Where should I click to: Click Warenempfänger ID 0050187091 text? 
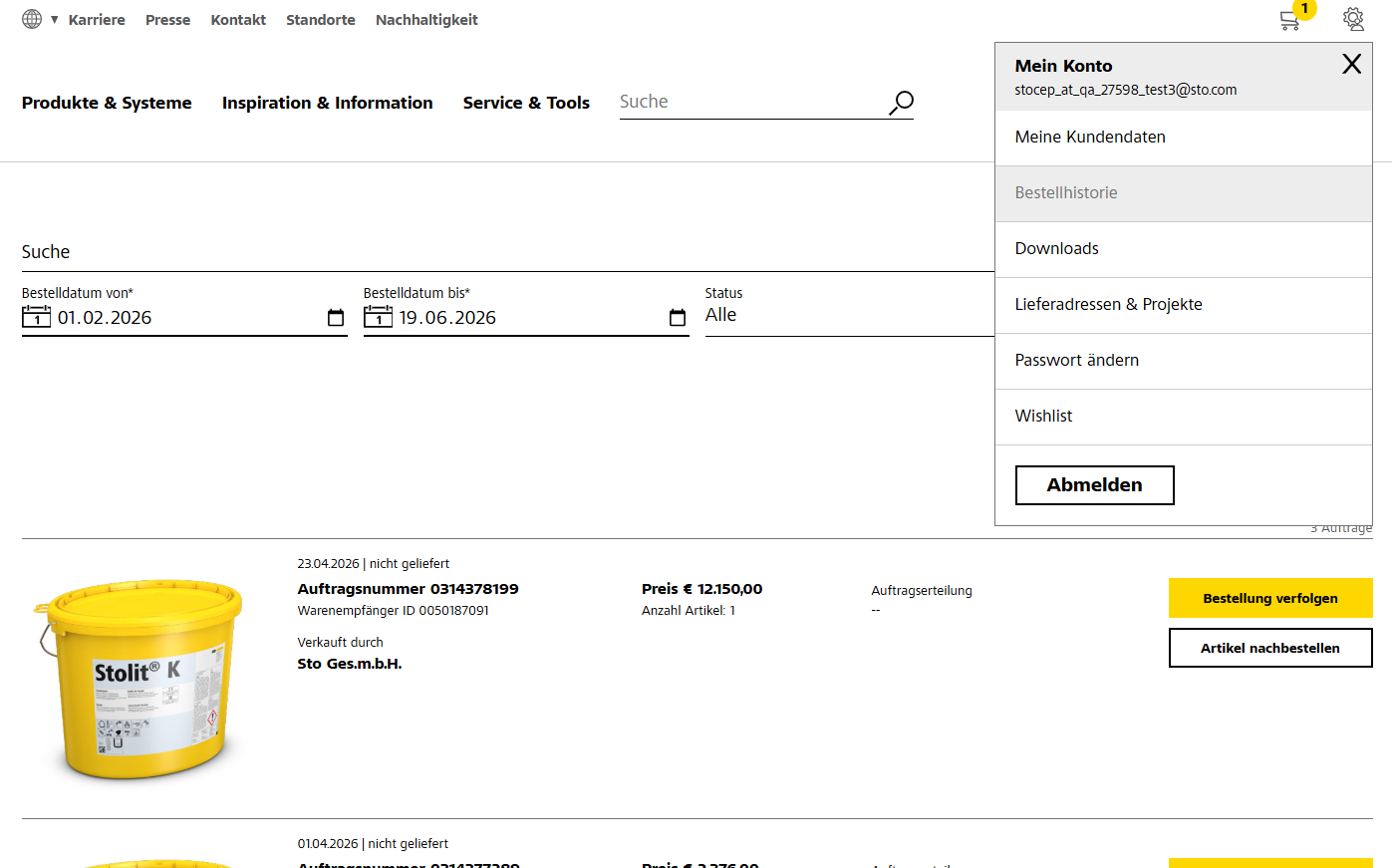point(393,611)
